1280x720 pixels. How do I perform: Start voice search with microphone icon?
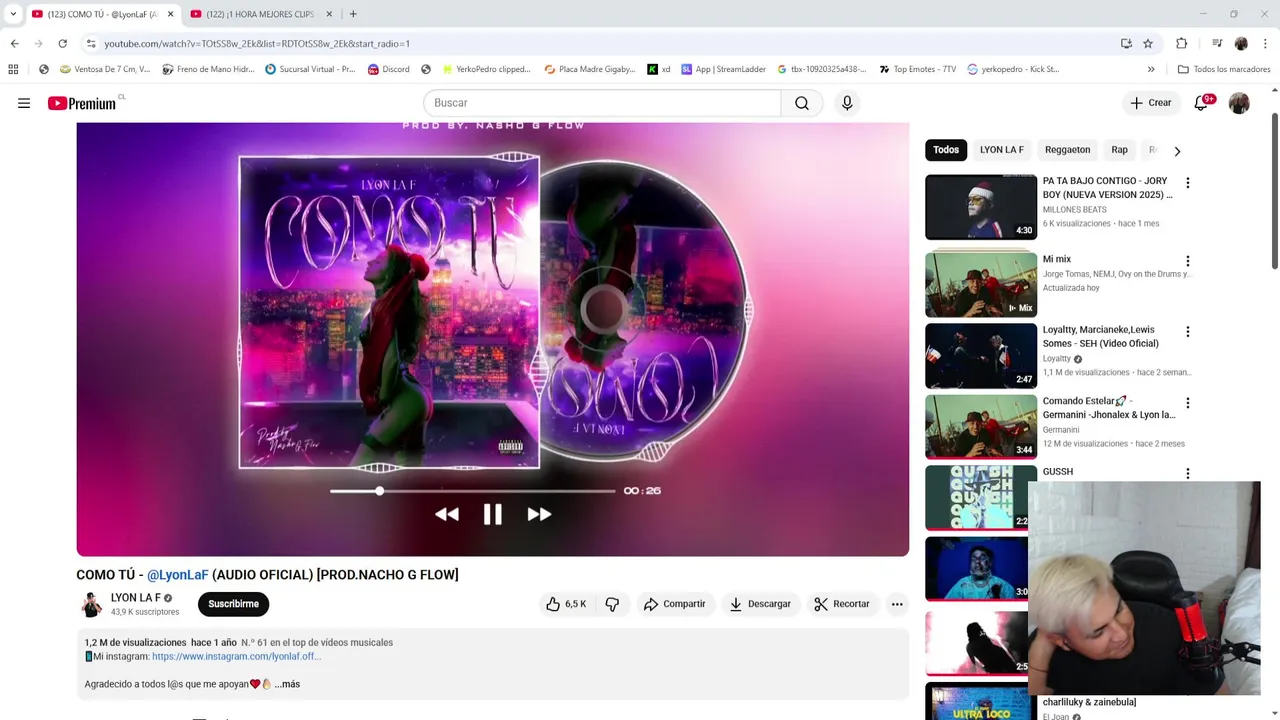[x=847, y=103]
